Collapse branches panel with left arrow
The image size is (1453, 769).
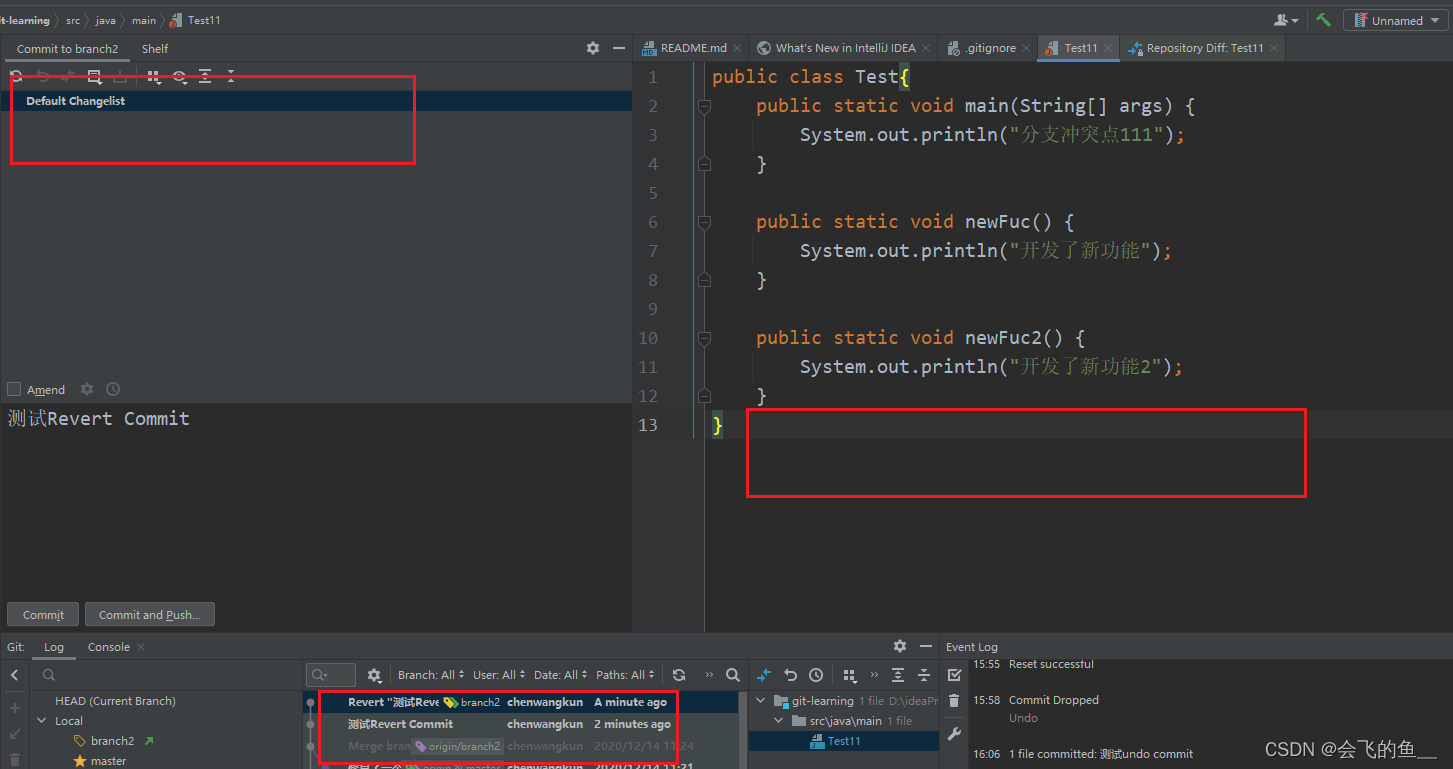point(15,675)
